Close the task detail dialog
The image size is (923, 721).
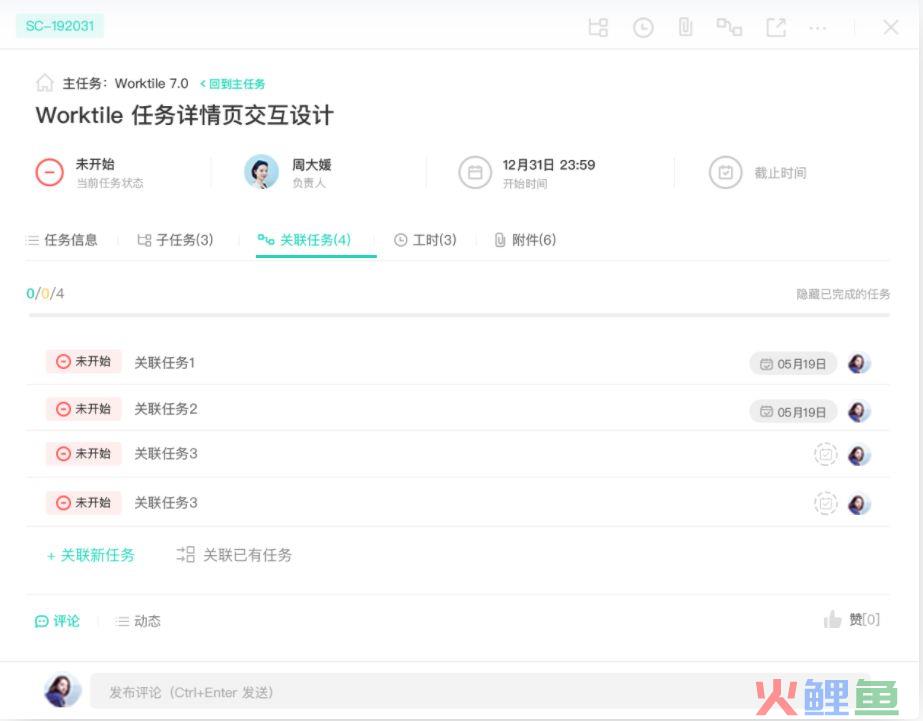(x=891, y=27)
